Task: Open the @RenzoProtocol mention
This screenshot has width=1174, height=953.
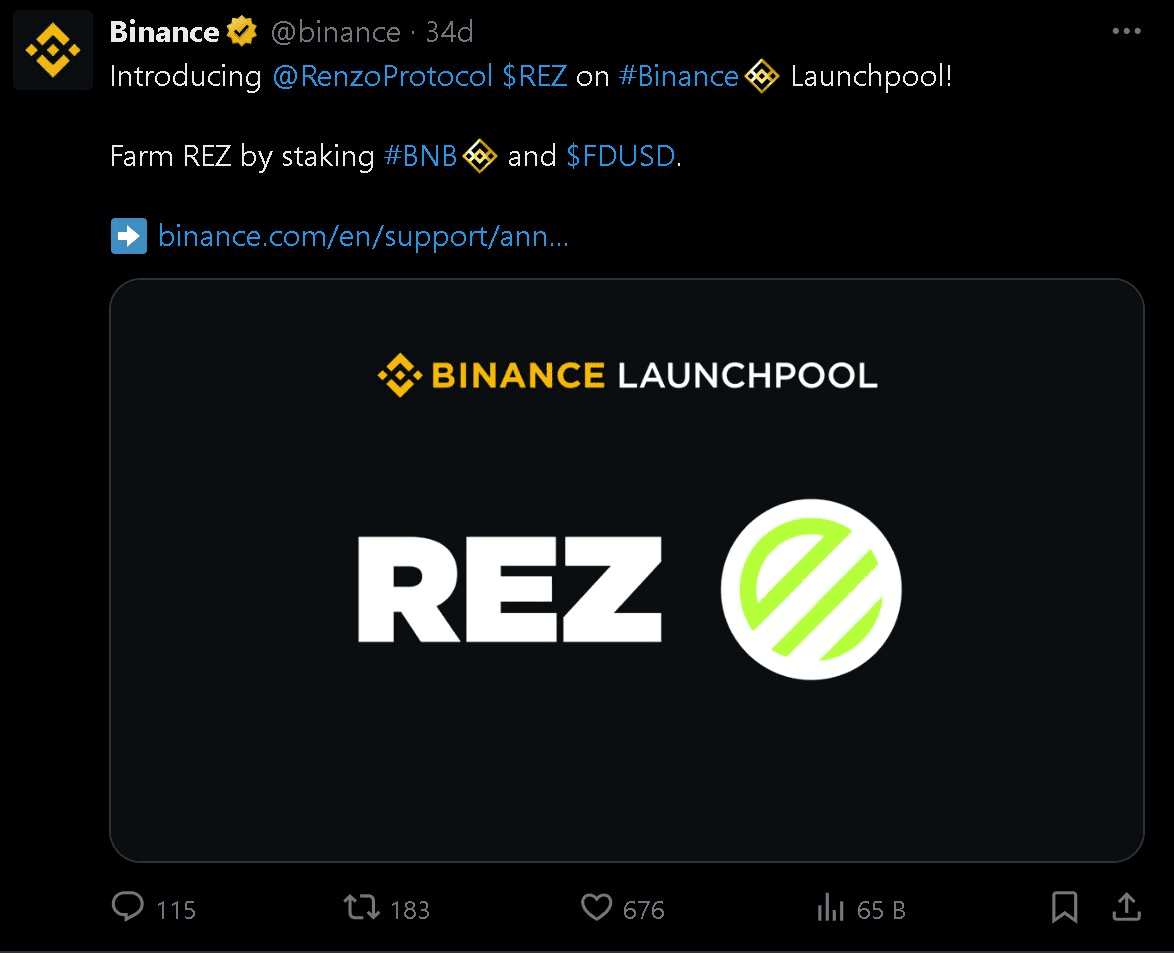Action: (x=383, y=76)
